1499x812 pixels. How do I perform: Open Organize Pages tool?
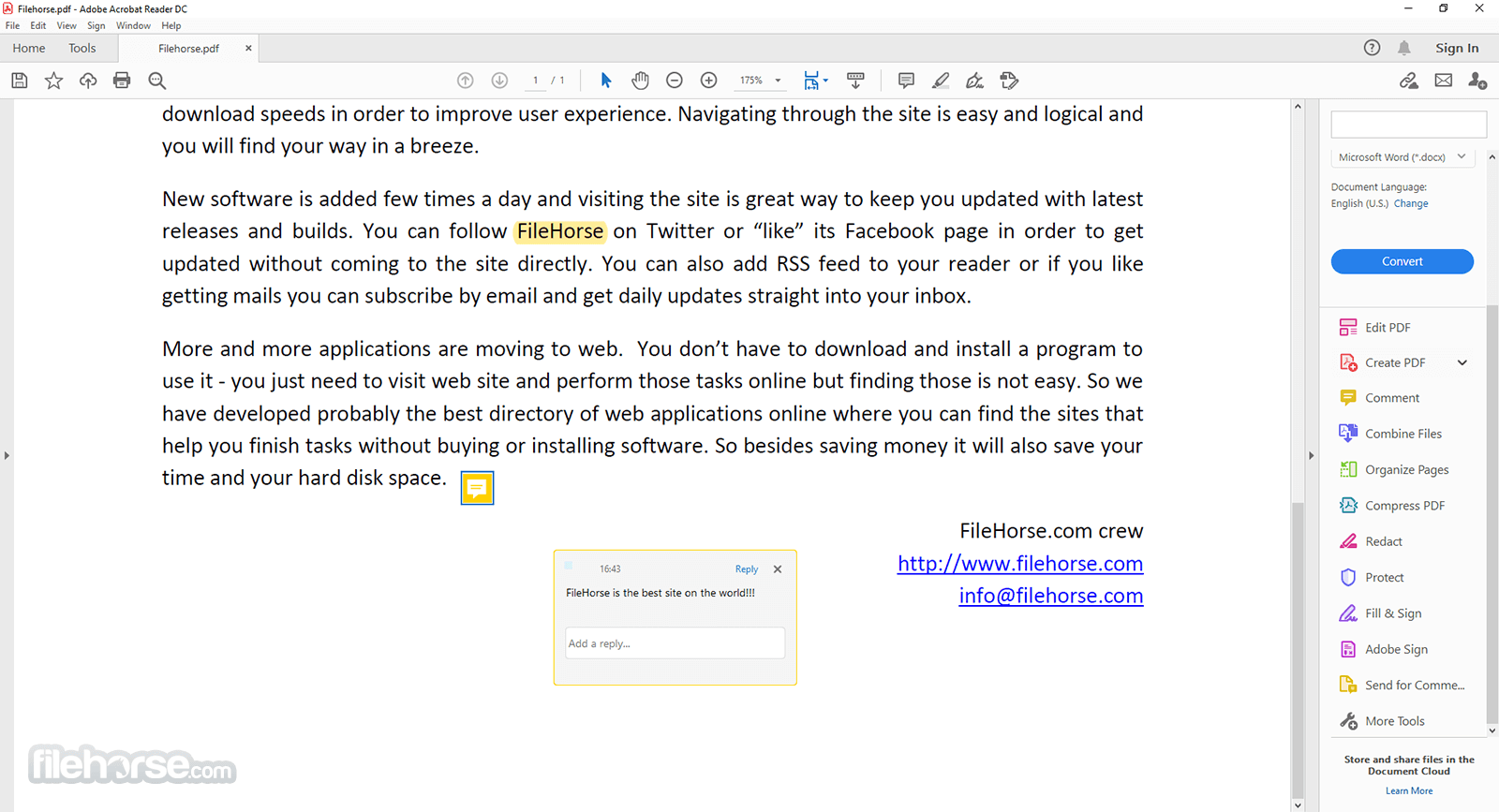tap(1394, 470)
